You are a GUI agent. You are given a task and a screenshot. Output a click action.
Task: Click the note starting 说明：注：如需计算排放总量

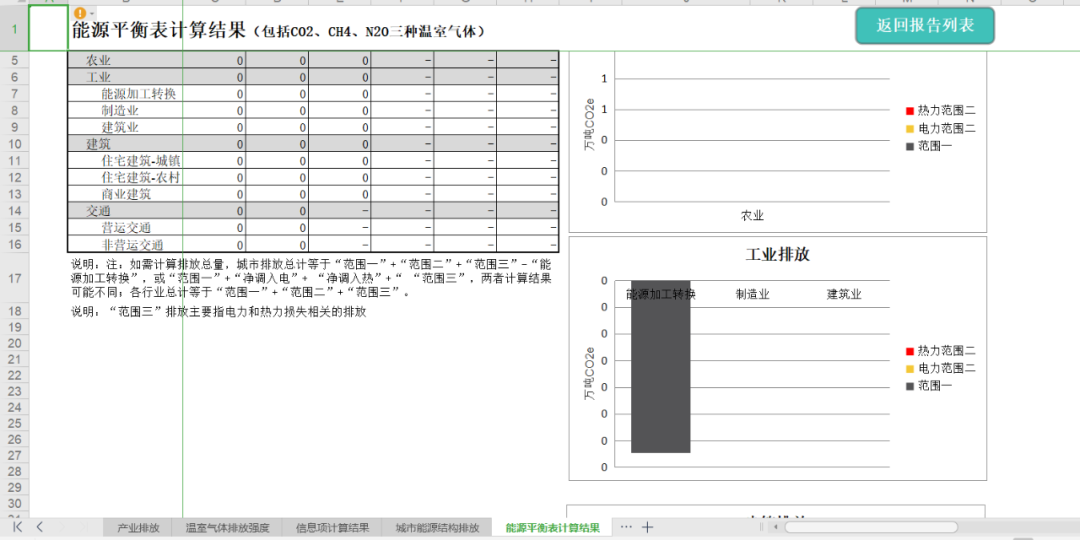311,278
